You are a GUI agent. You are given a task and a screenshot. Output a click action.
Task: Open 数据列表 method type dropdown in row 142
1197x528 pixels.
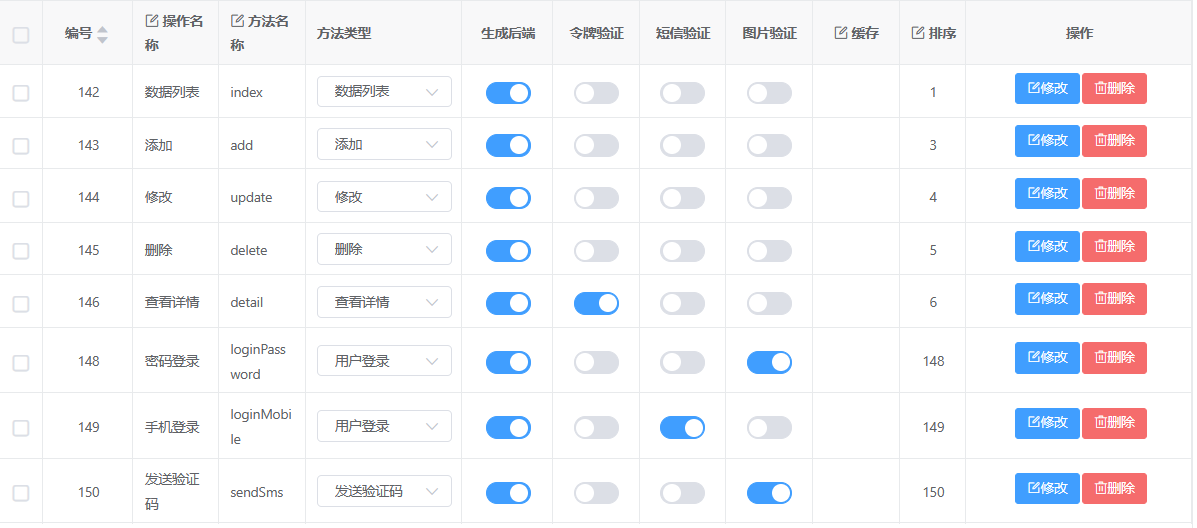pos(384,92)
